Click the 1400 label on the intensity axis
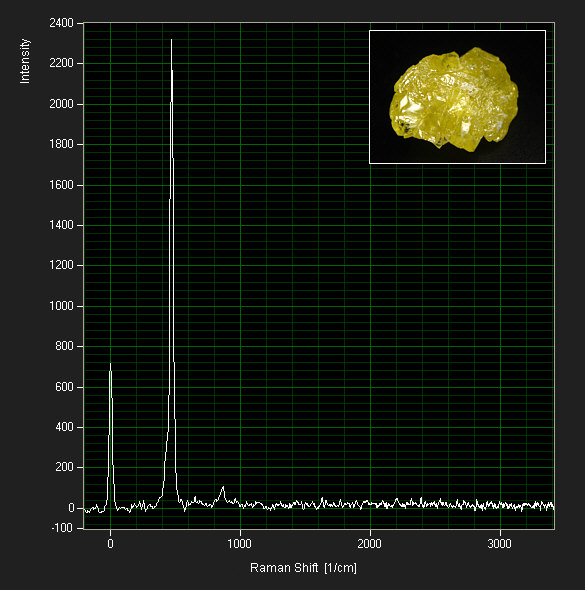The width and height of the screenshot is (585, 590). coord(61,225)
